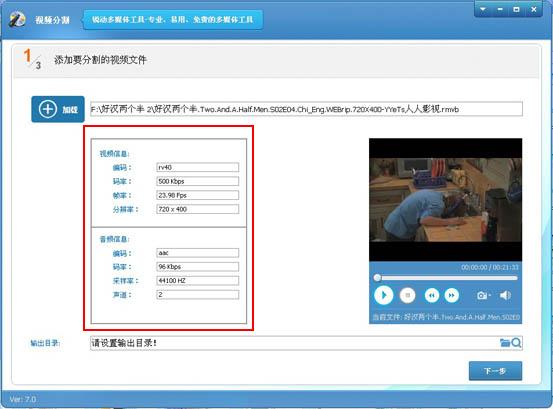Viewport: 553px width, 409px height.
Task: Open the title bar dropdown arrow menu
Action: tap(483, 10)
